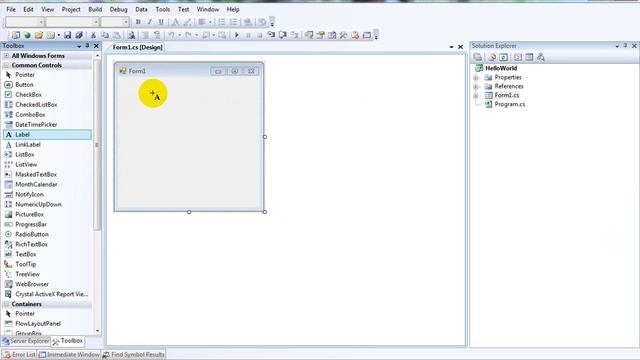Open the second formatting toolbar combo box
The image size is (640, 360).
click(x=96, y=22)
